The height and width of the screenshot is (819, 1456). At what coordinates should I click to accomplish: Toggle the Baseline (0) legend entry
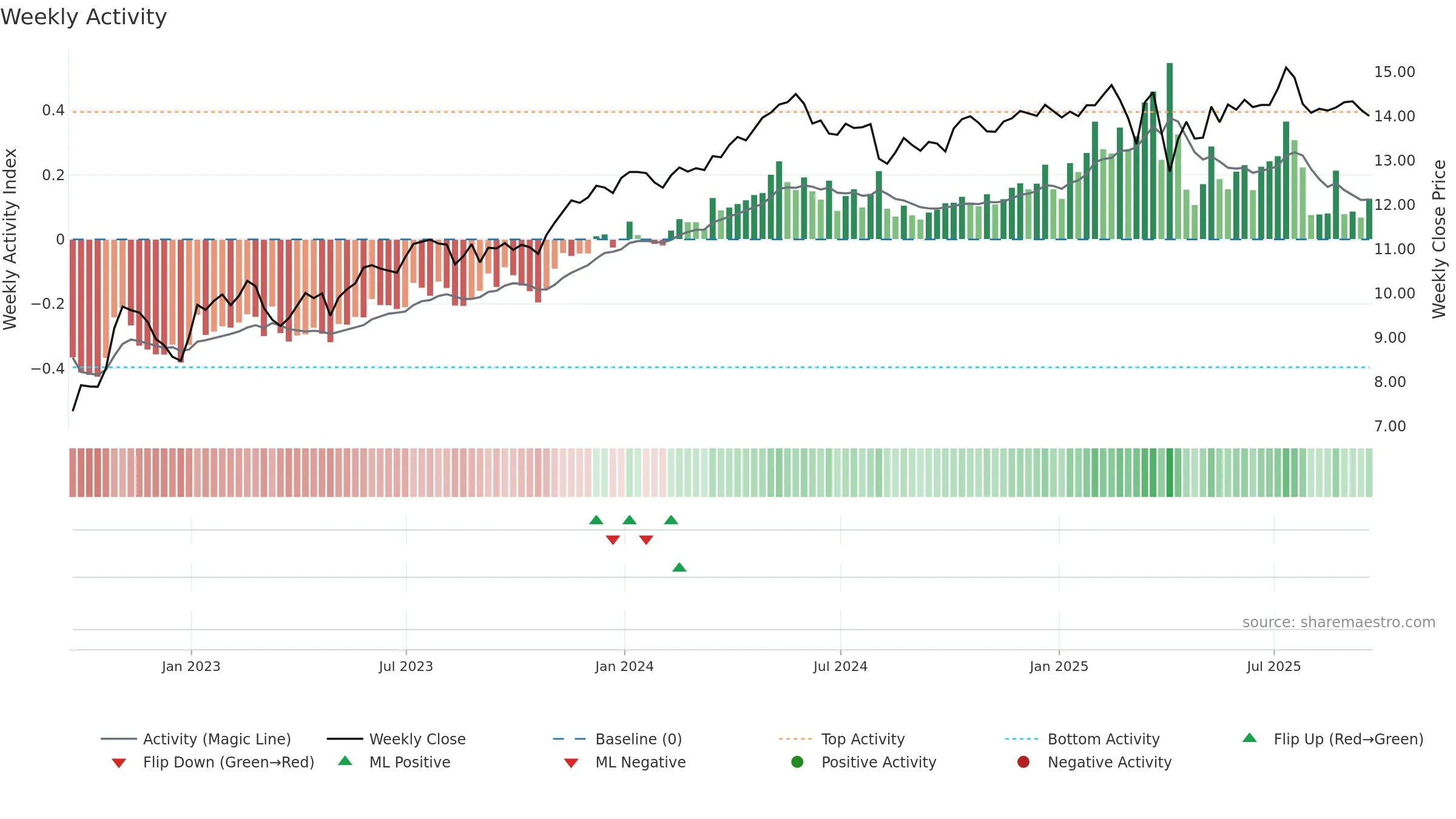(x=618, y=739)
